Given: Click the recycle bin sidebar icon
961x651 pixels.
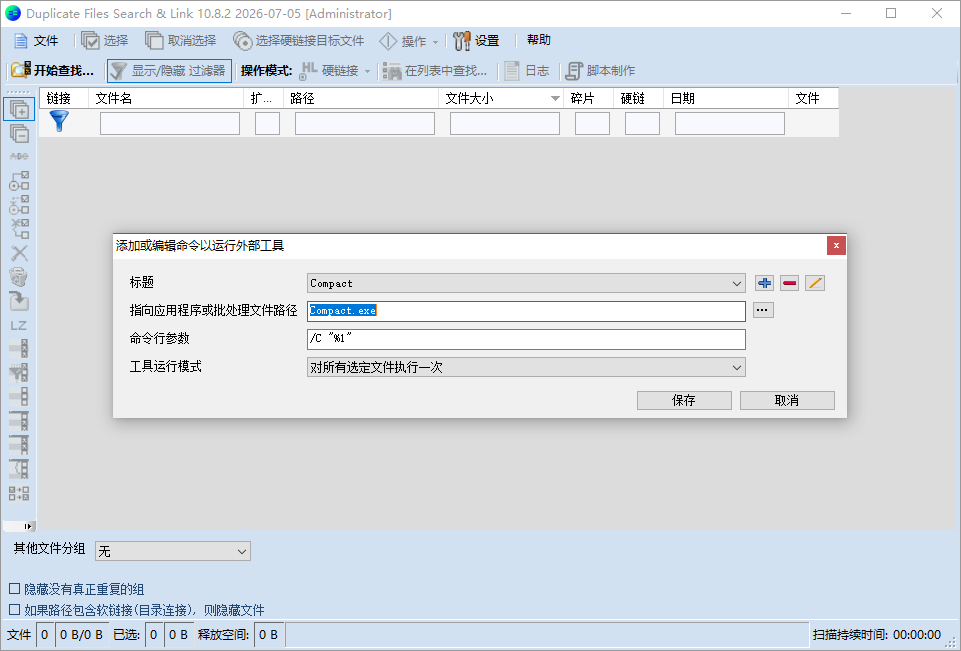Looking at the screenshot, I should (x=19, y=277).
